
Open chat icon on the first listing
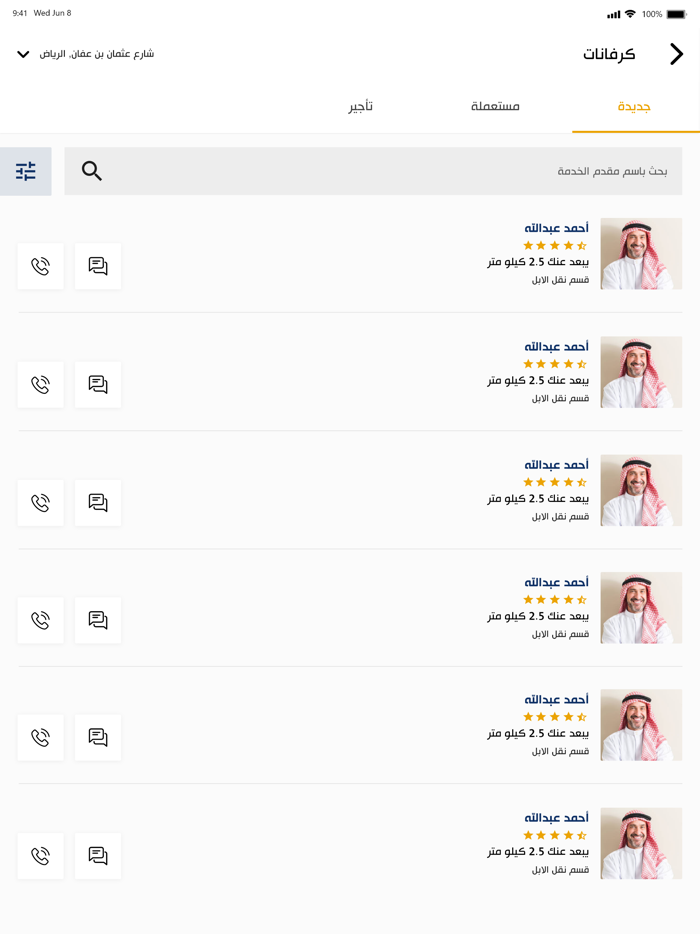click(97, 266)
